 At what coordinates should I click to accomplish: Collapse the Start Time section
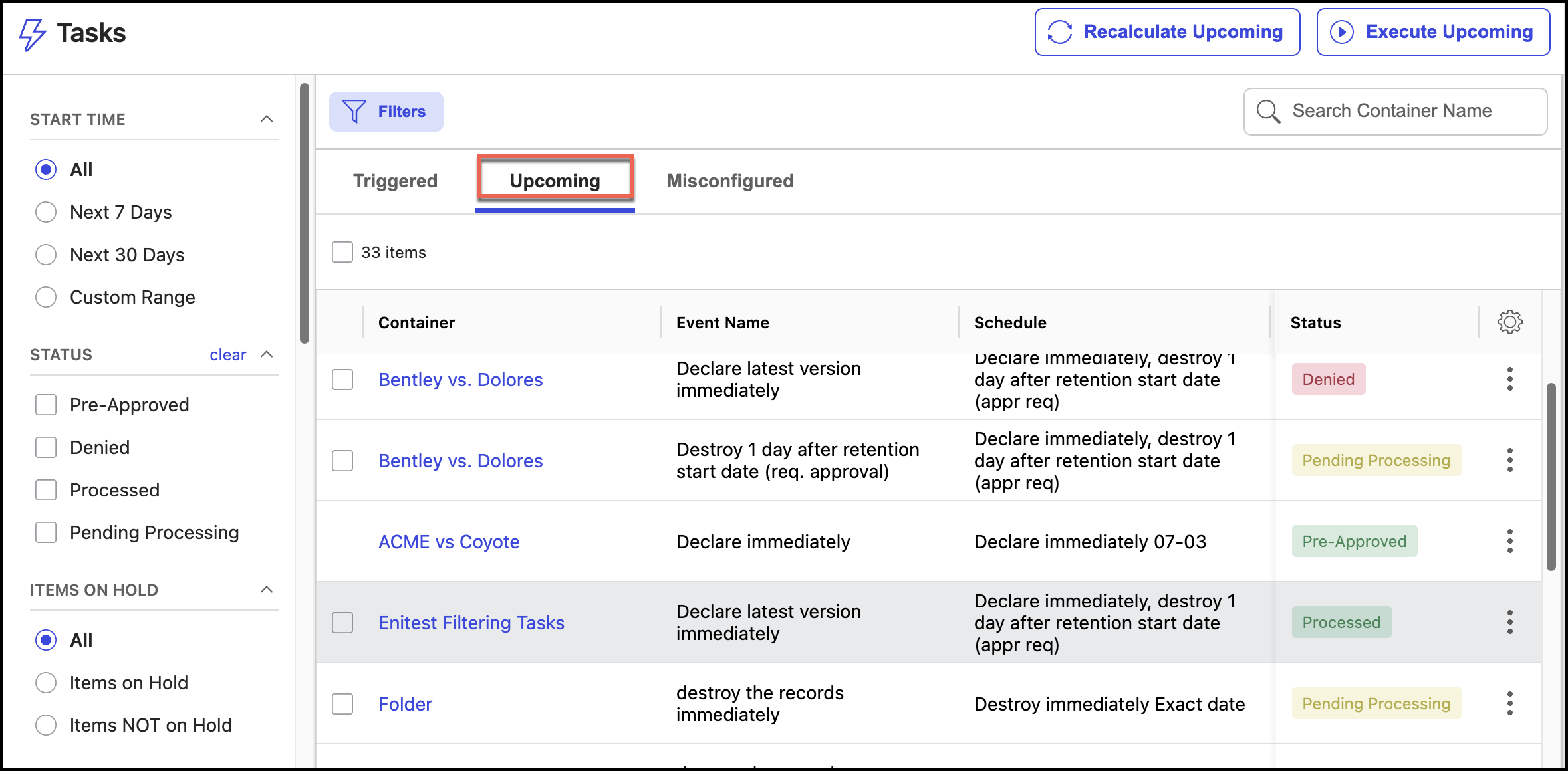point(267,119)
